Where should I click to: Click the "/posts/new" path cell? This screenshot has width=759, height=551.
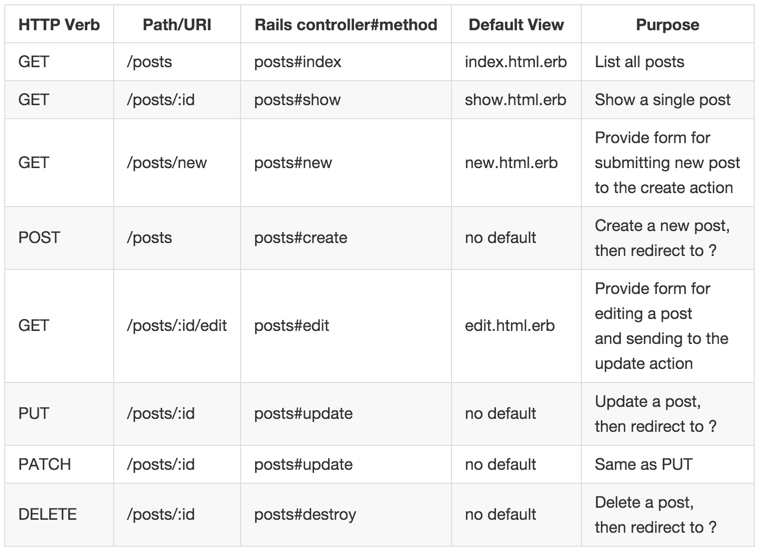pos(167,163)
